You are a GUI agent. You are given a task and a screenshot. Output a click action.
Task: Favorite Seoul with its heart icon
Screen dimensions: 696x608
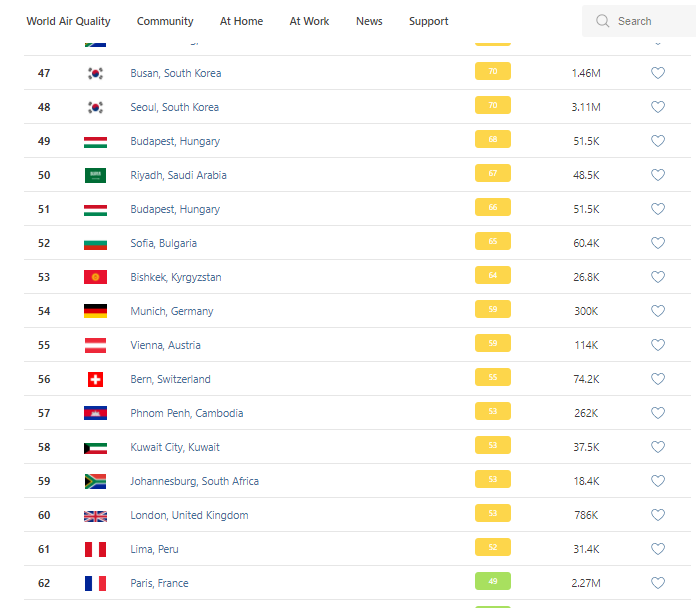pyautogui.click(x=658, y=107)
